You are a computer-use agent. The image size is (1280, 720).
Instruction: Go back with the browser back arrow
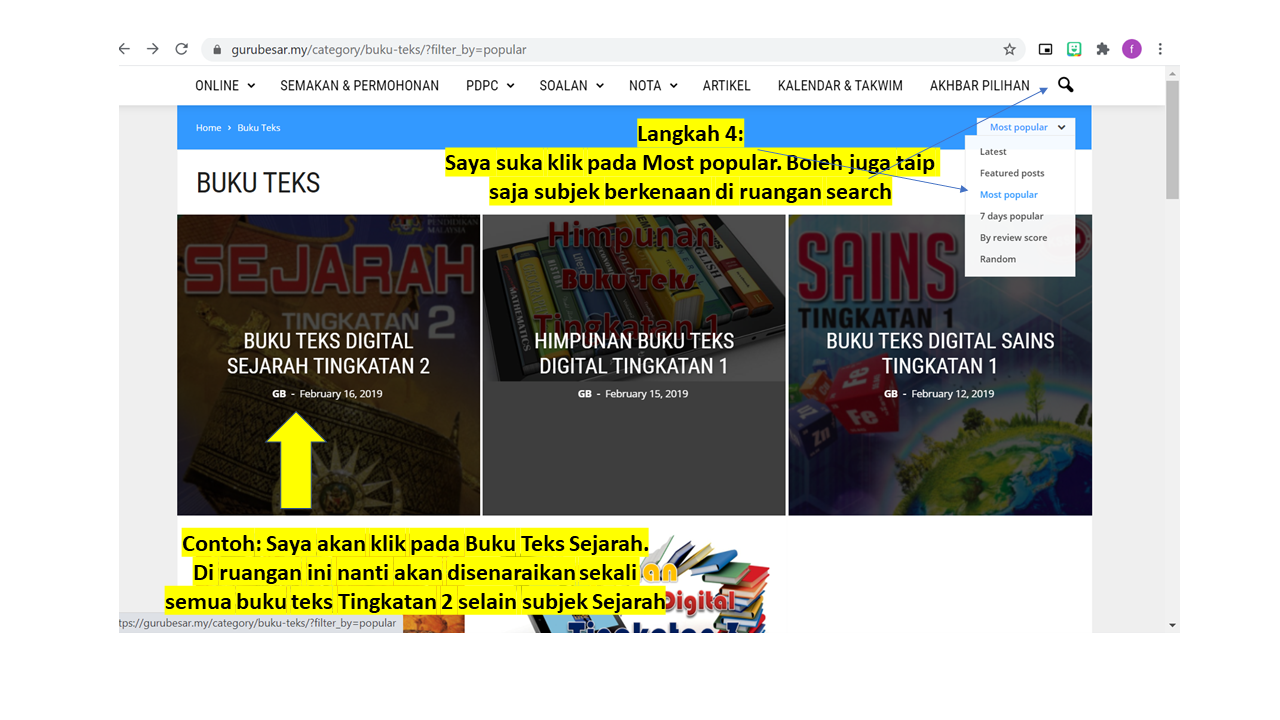coord(124,49)
